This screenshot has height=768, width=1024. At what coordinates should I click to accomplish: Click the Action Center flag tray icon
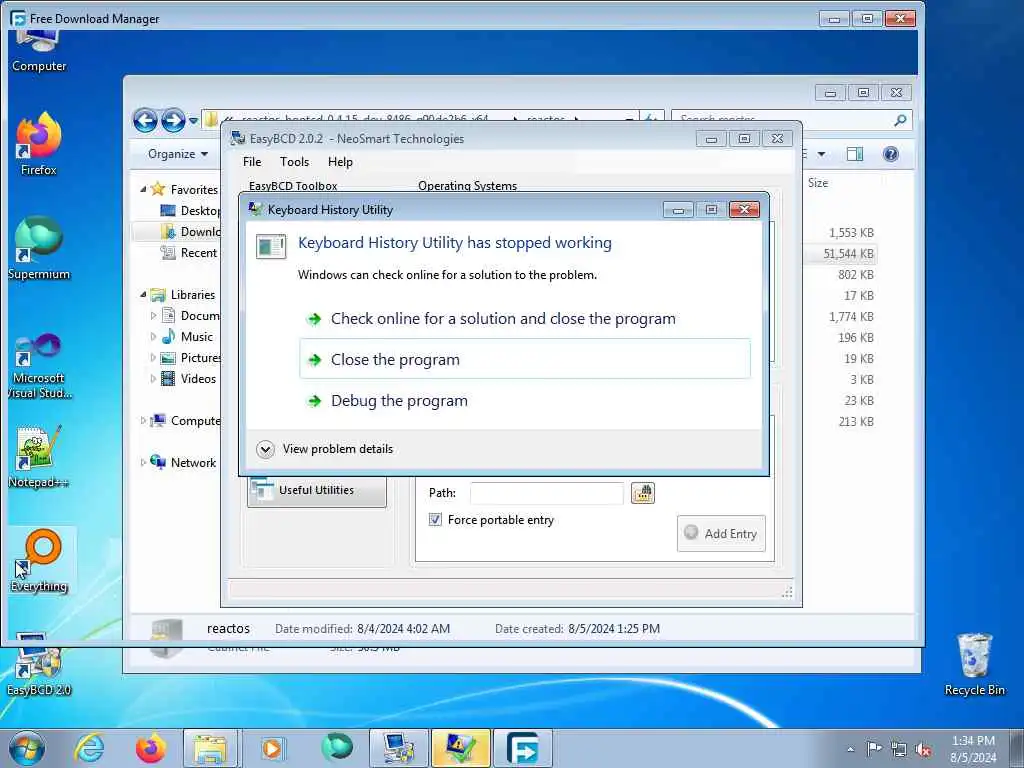tap(874, 749)
